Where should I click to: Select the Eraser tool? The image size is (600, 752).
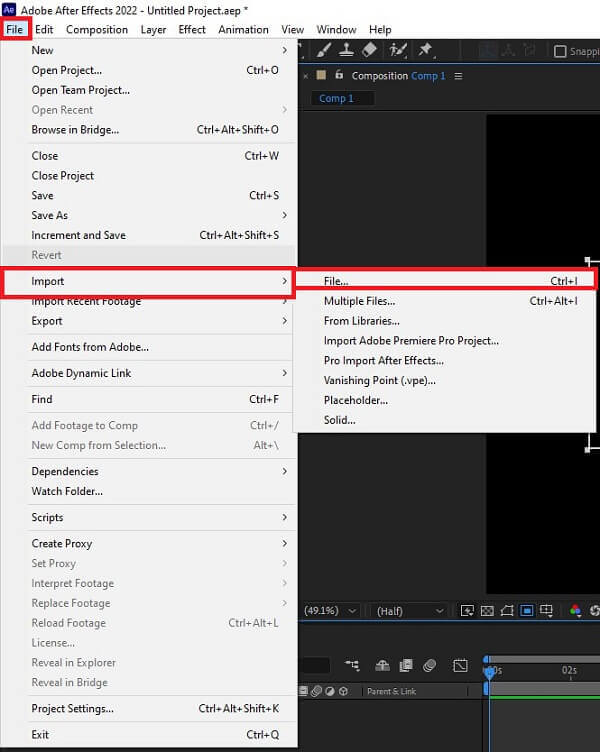click(369, 49)
